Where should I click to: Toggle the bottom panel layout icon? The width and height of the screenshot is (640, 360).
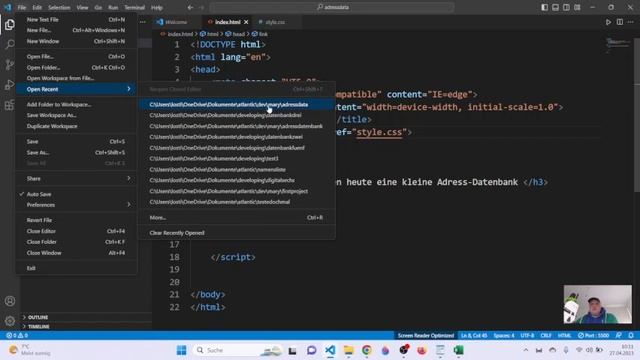(x=556, y=7)
